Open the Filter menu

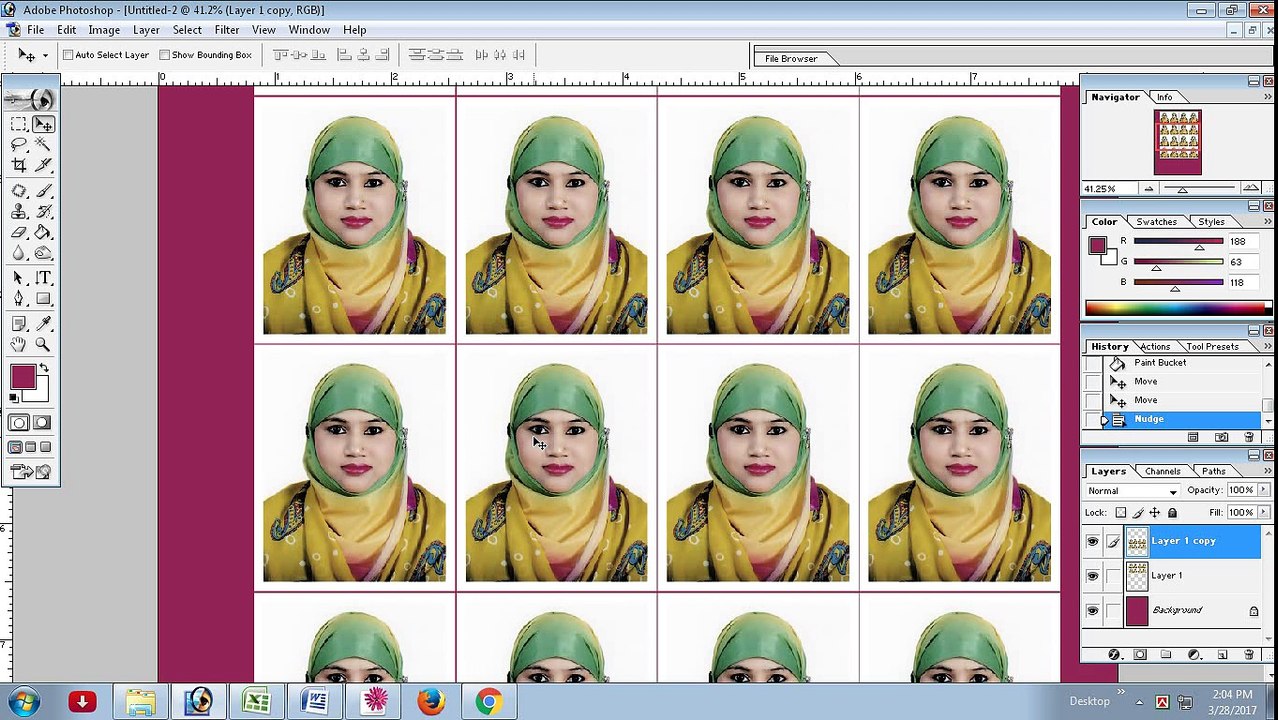[x=227, y=30]
